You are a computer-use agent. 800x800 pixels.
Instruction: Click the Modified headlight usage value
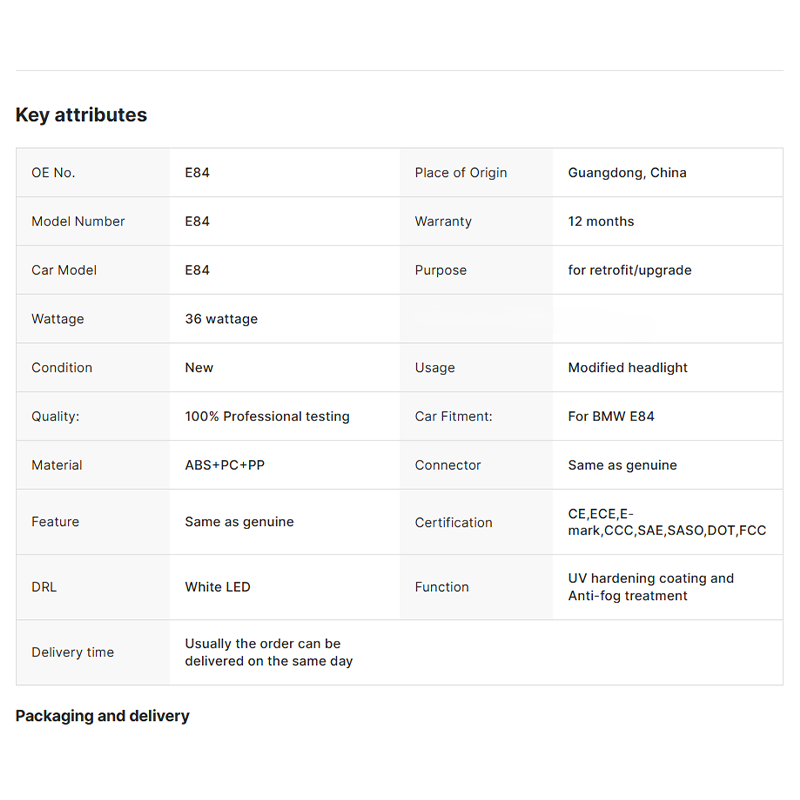tap(628, 367)
